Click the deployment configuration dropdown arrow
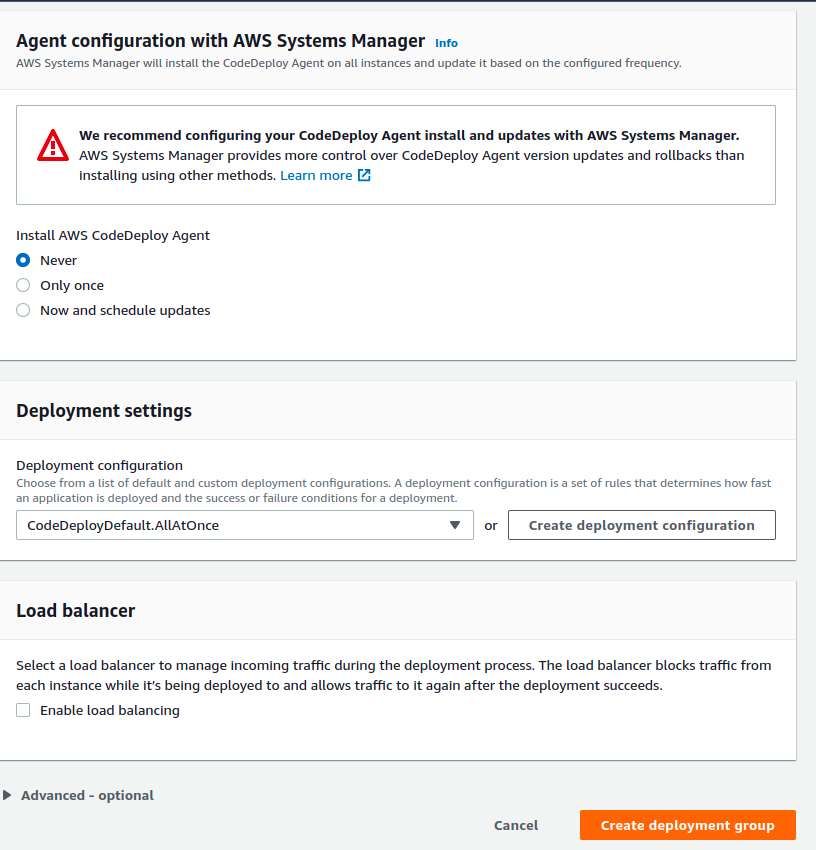Image resolution: width=816 pixels, height=850 pixels. (x=455, y=525)
